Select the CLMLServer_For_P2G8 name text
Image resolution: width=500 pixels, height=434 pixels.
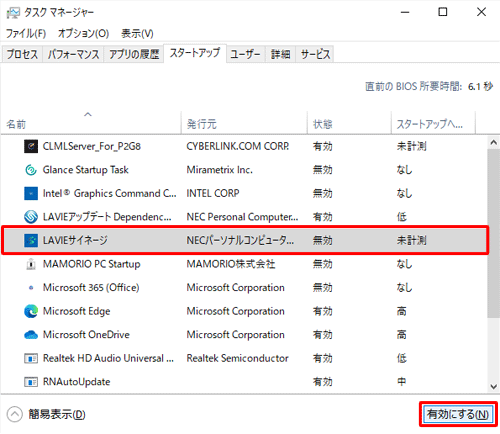92,146
